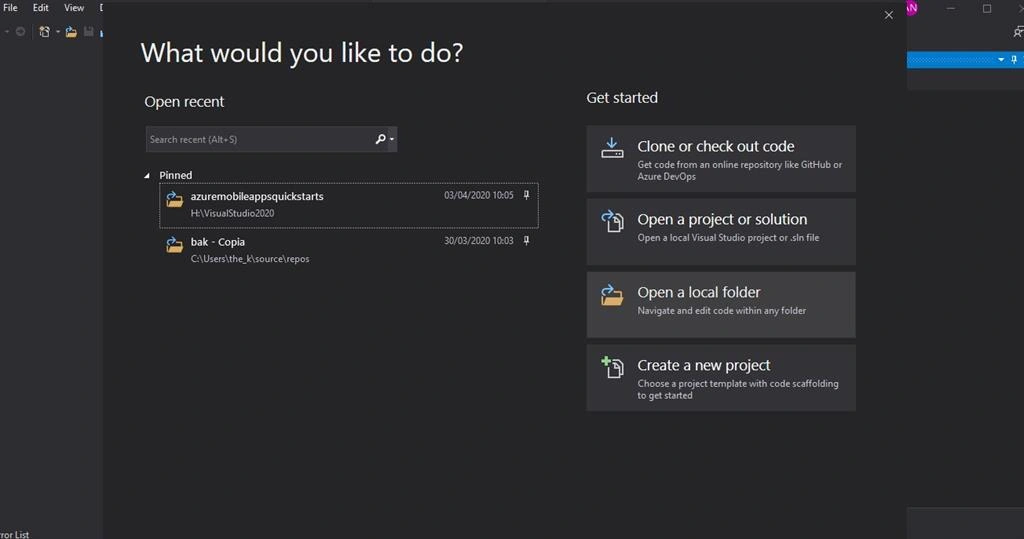1024x539 pixels.
Task: Unpin azuremobileappsquickstarts from recent list
Action: (526, 195)
